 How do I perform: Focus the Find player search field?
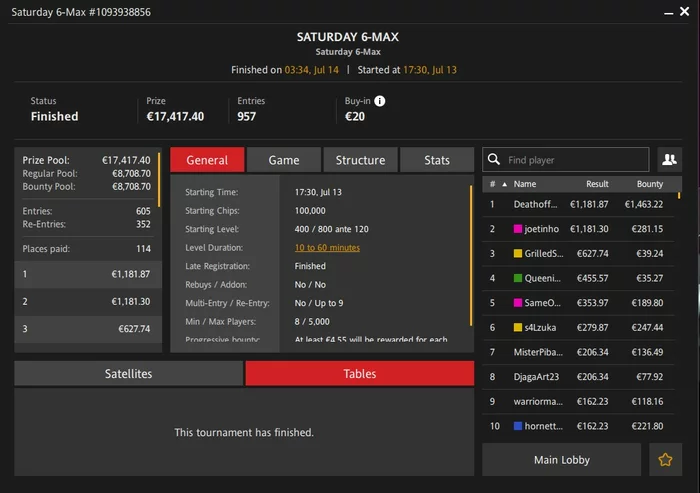[566, 159]
